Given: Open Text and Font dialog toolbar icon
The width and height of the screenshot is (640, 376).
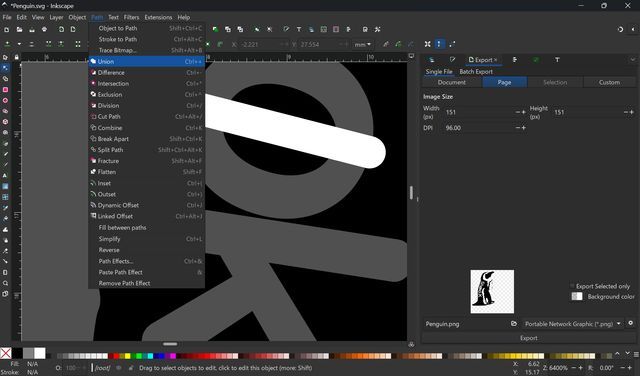Looking at the screenshot, I should click(x=299, y=29).
